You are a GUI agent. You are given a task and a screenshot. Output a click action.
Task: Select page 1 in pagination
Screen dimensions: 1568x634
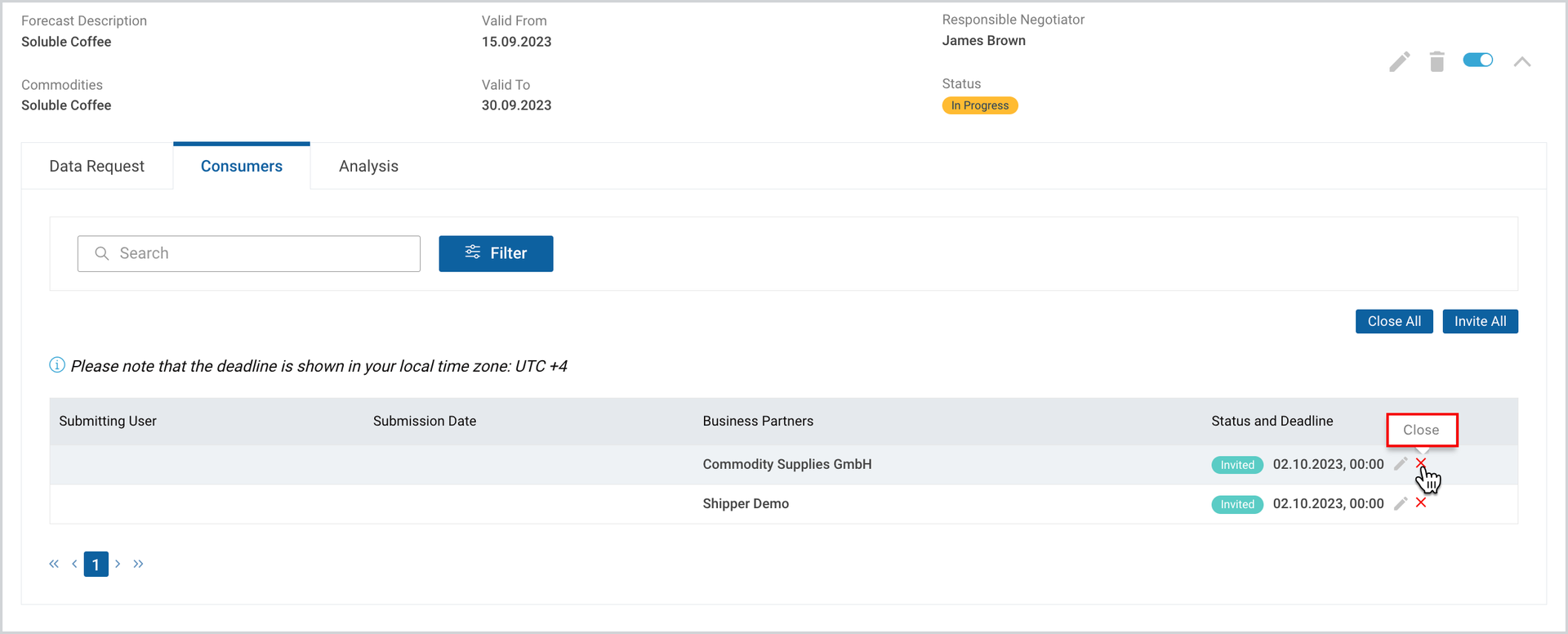[x=96, y=565]
